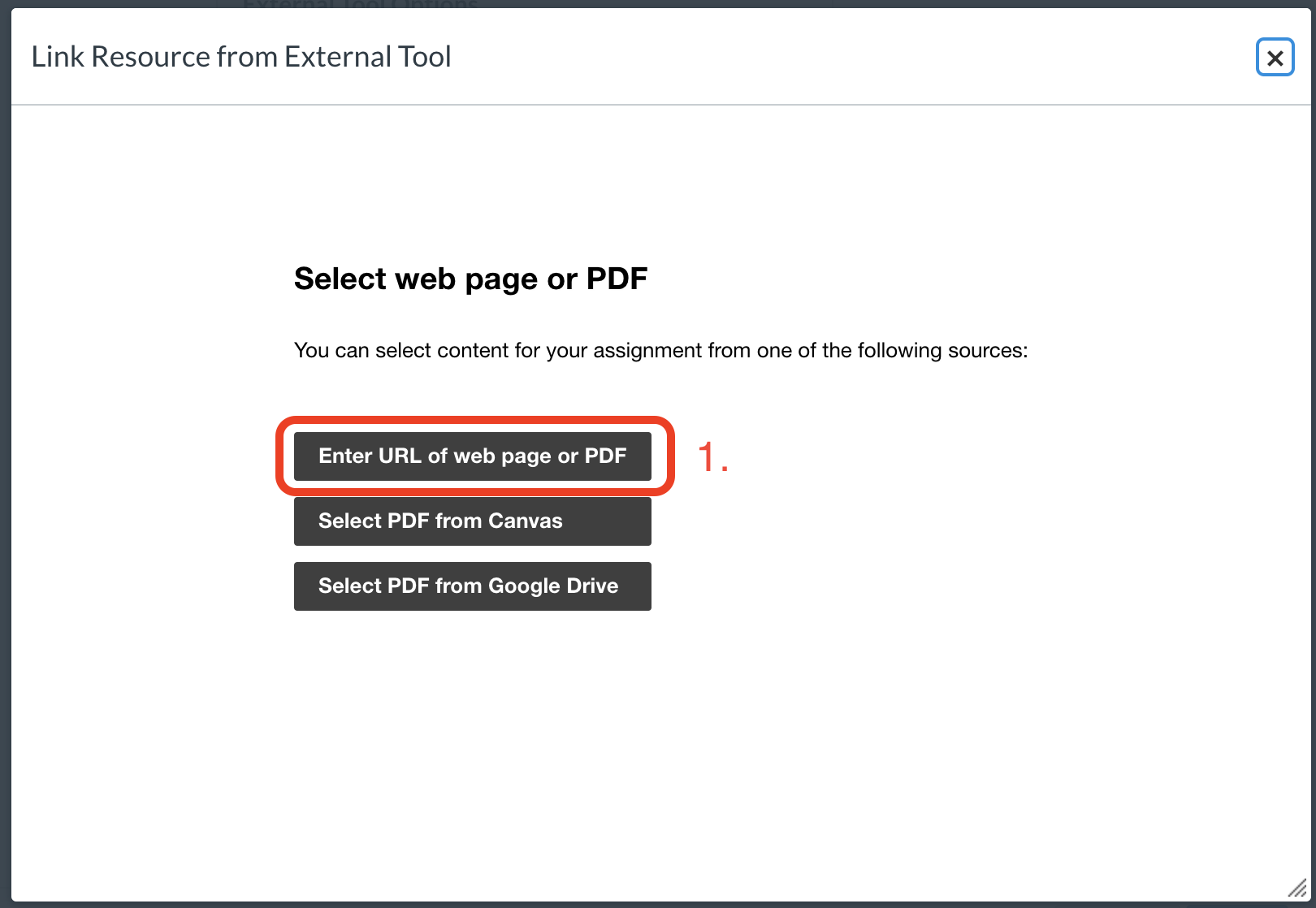Open the URL entry option
The image size is (1316, 908).
click(473, 456)
